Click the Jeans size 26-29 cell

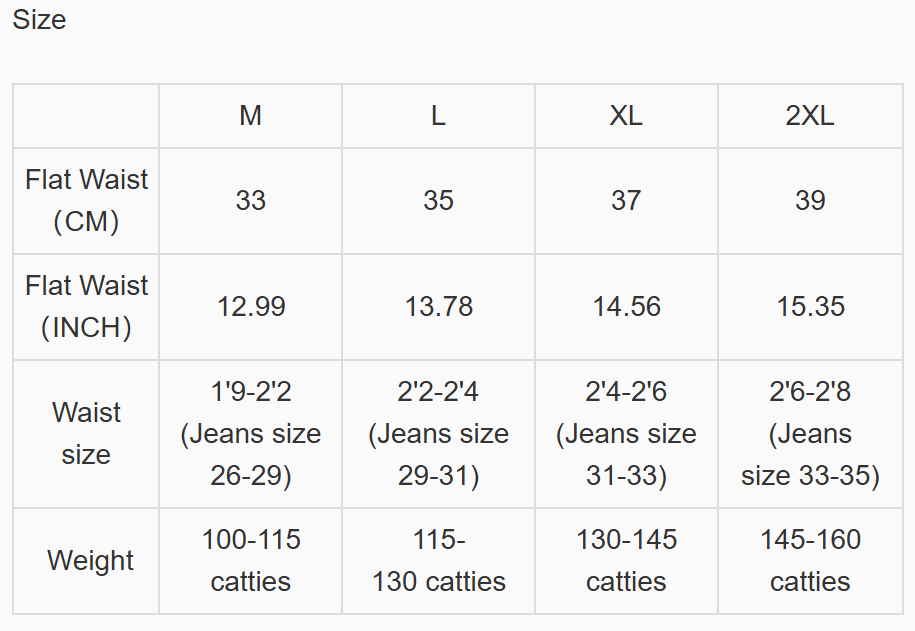click(250, 434)
